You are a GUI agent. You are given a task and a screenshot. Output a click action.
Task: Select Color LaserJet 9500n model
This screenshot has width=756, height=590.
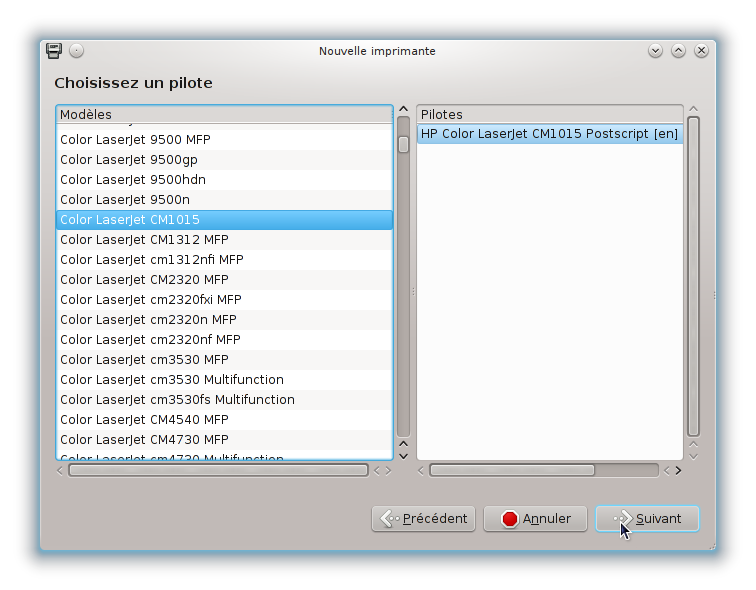[x=224, y=200]
